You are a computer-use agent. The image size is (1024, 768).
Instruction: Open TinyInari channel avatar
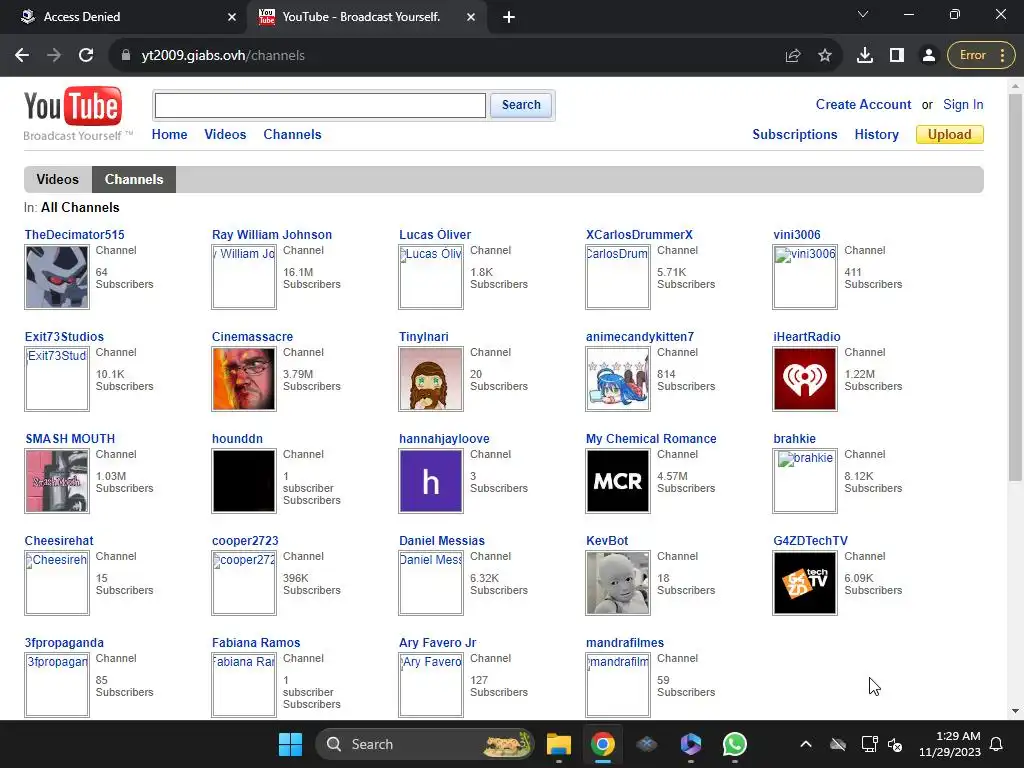point(431,379)
